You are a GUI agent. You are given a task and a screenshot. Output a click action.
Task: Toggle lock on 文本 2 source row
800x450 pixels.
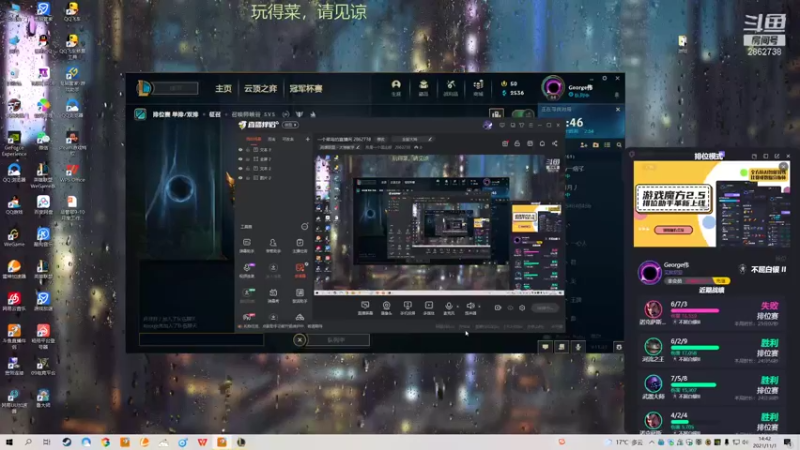click(x=248, y=168)
